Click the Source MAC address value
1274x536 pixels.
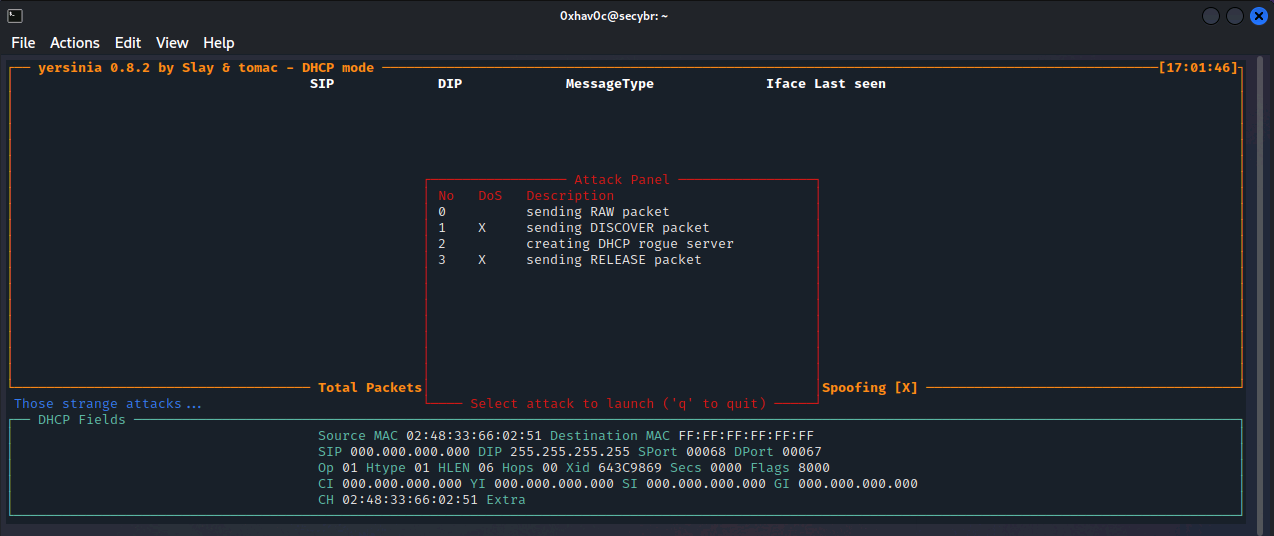(473, 436)
